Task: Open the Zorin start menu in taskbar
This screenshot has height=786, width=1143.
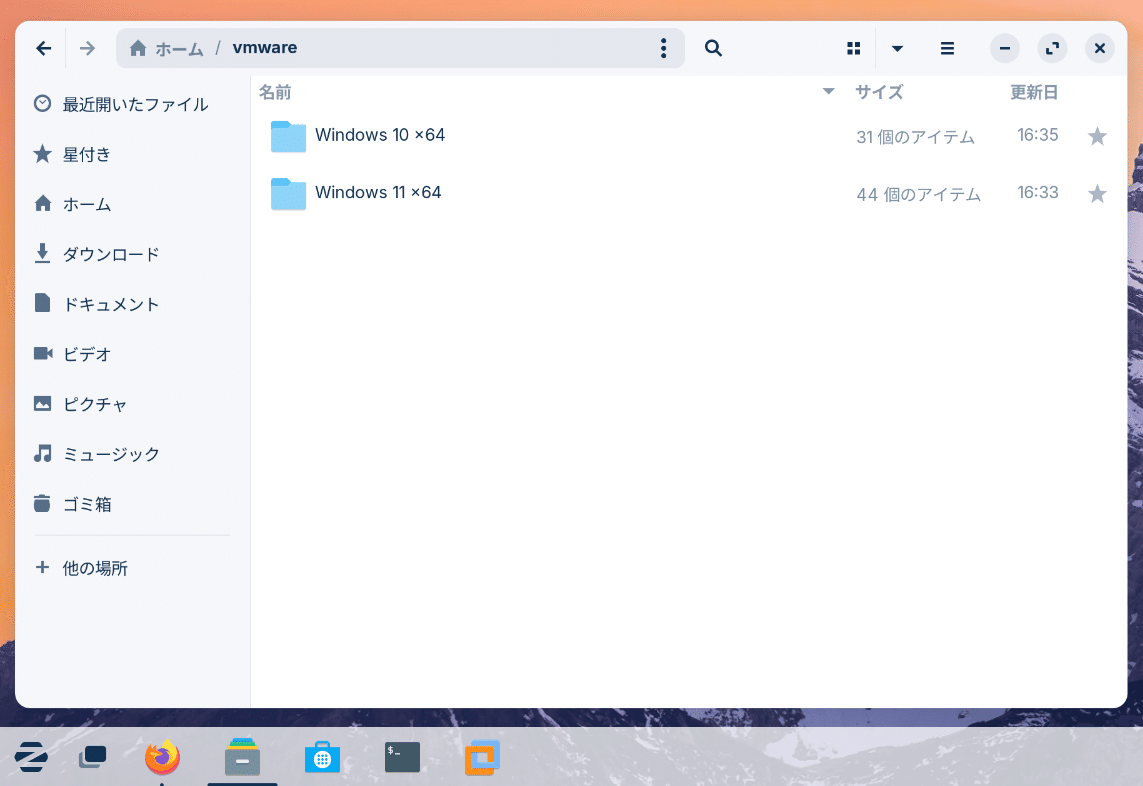Action: pos(31,758)
